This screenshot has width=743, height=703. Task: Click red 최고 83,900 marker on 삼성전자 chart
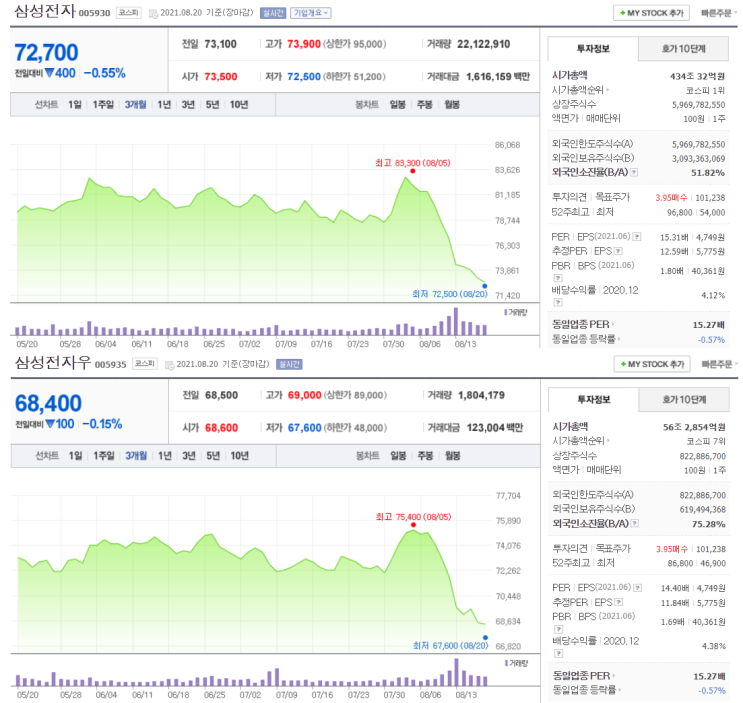pyautogui.click(x=413, y=171)
